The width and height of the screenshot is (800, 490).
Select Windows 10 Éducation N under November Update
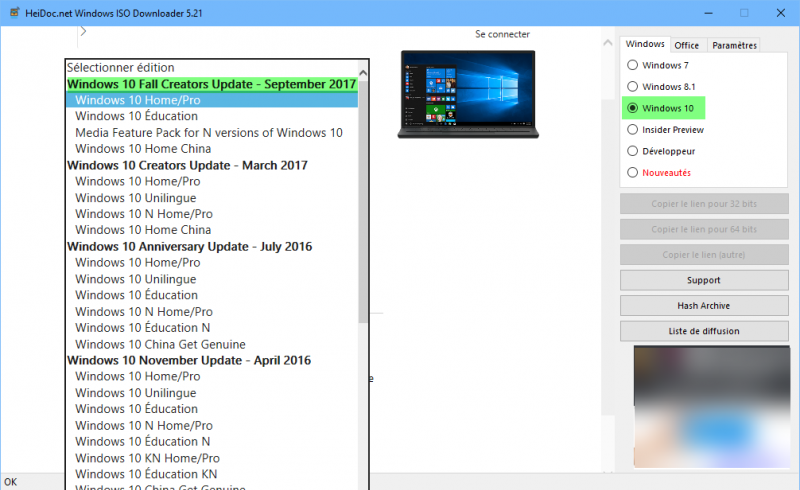212,442
